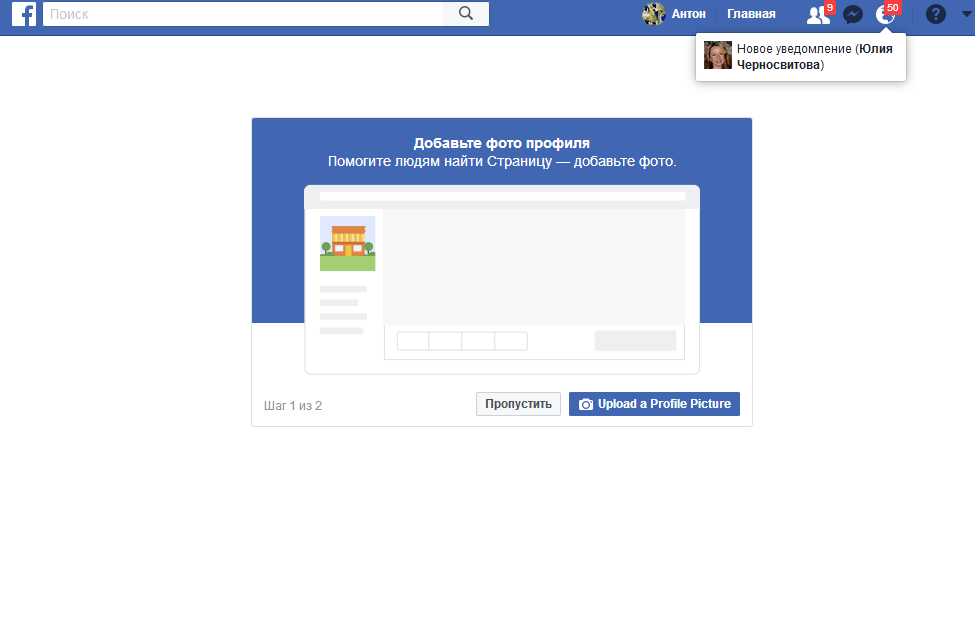This screenshot has height=639, width=975.
Task: Open the Messenger icon
Action: point(853,14)
